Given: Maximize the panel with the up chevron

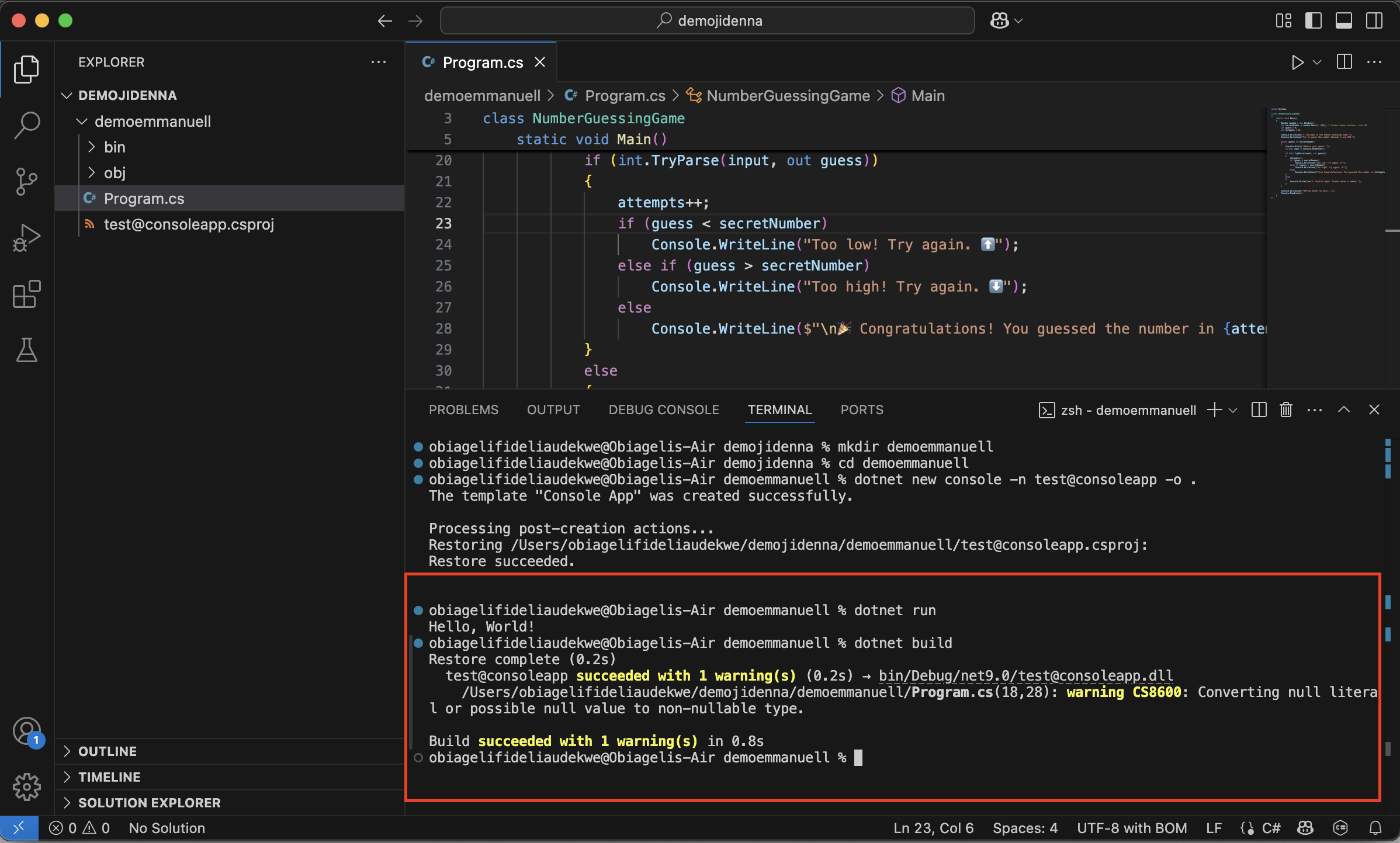Looking at the screenshot, I should pos(1344,410).
